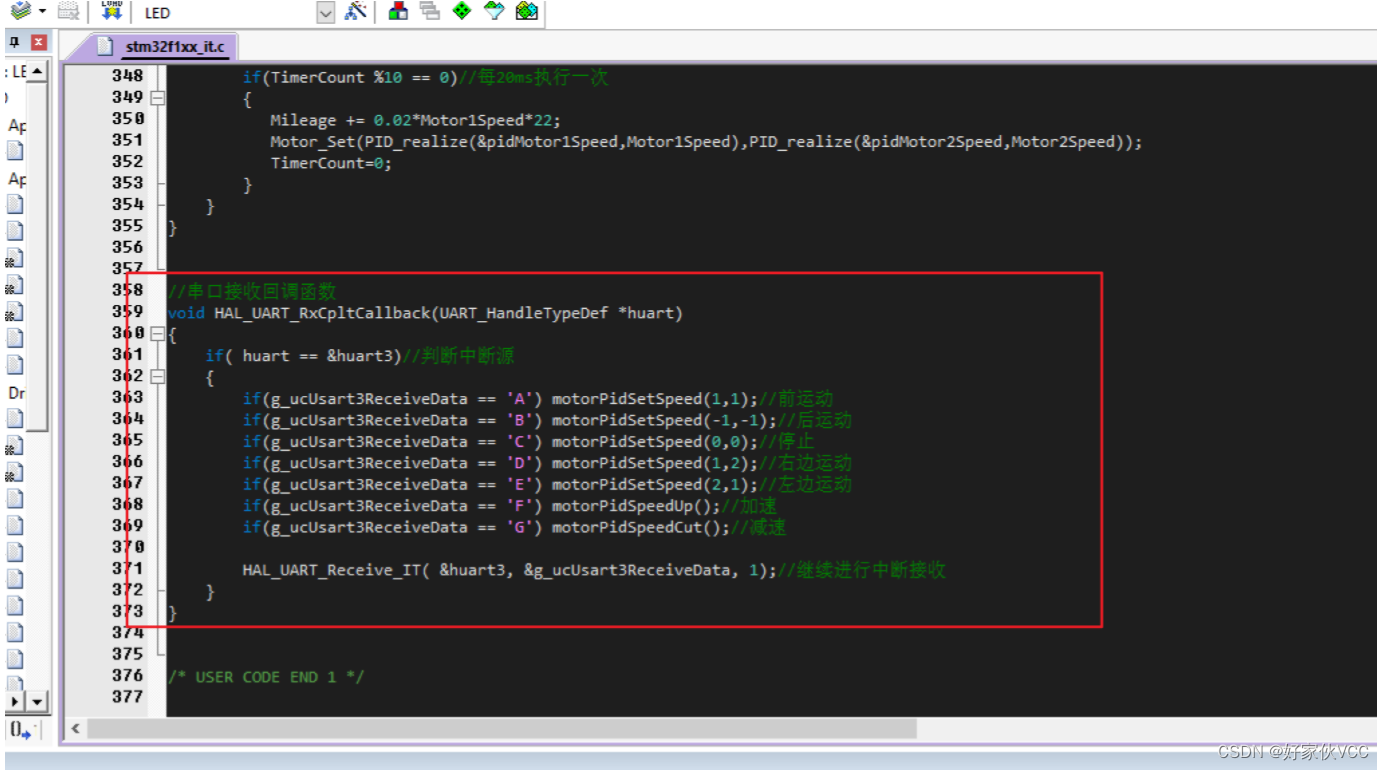The height and width of the screenshot is (770, 1384).
Task: Click the Motor_Set call on line 351
Action: coord(706,142)
